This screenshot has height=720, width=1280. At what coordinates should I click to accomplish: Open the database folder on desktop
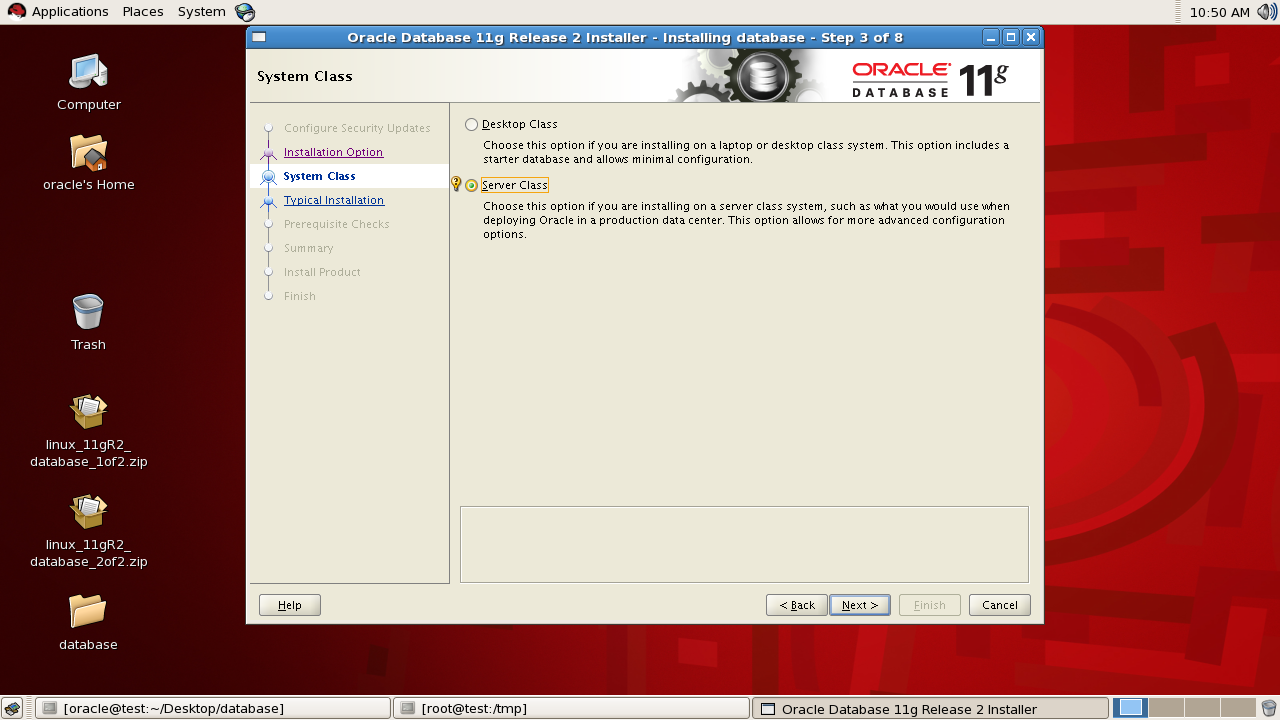tap(88, 611)
